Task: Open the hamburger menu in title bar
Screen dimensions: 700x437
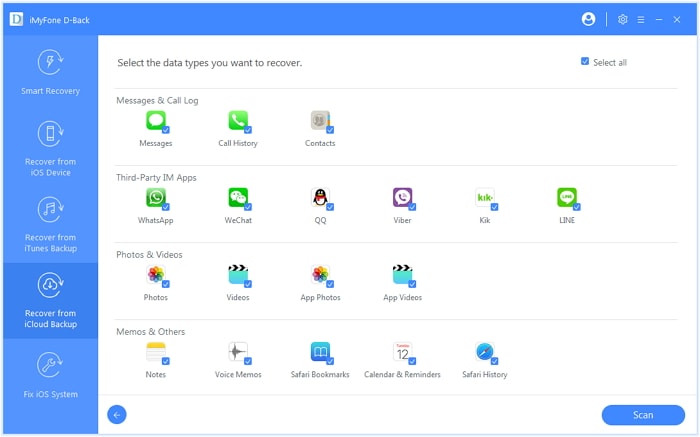Action: [641, 20]
